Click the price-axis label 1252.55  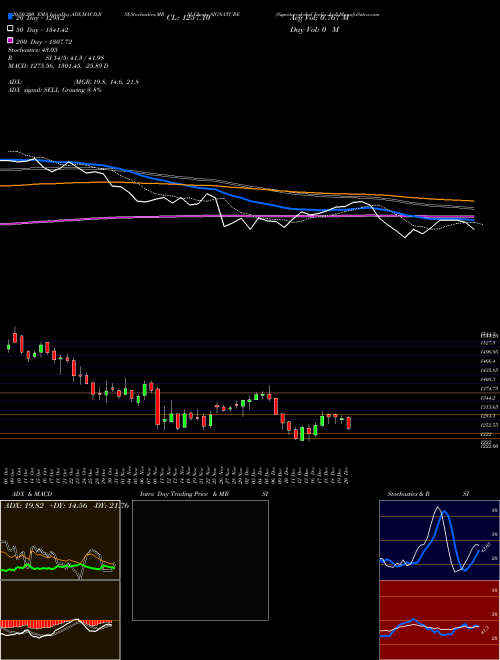tap(490, 425)
